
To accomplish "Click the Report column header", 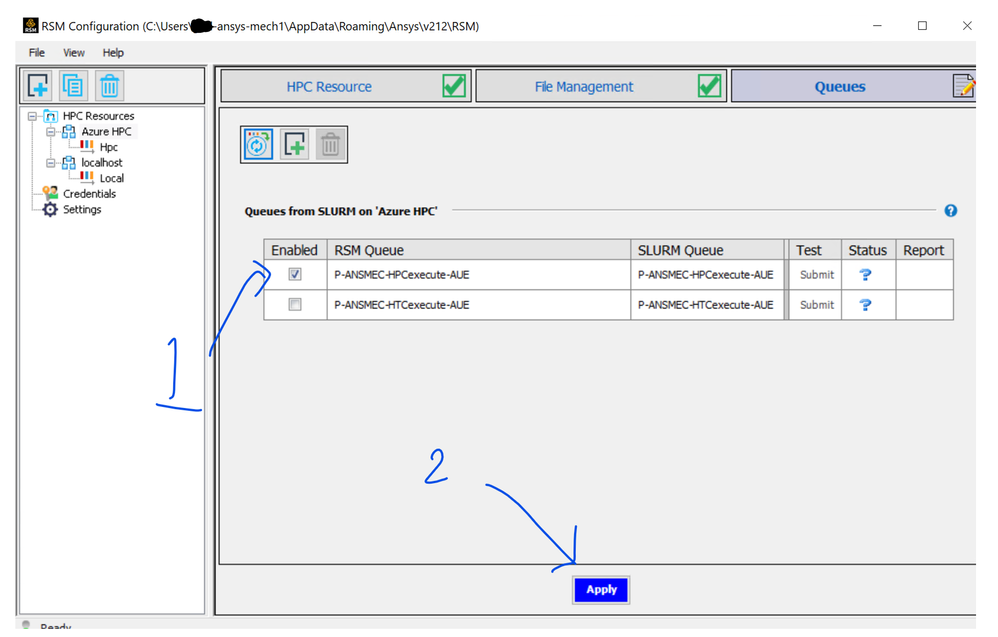I will click(924, 250).
